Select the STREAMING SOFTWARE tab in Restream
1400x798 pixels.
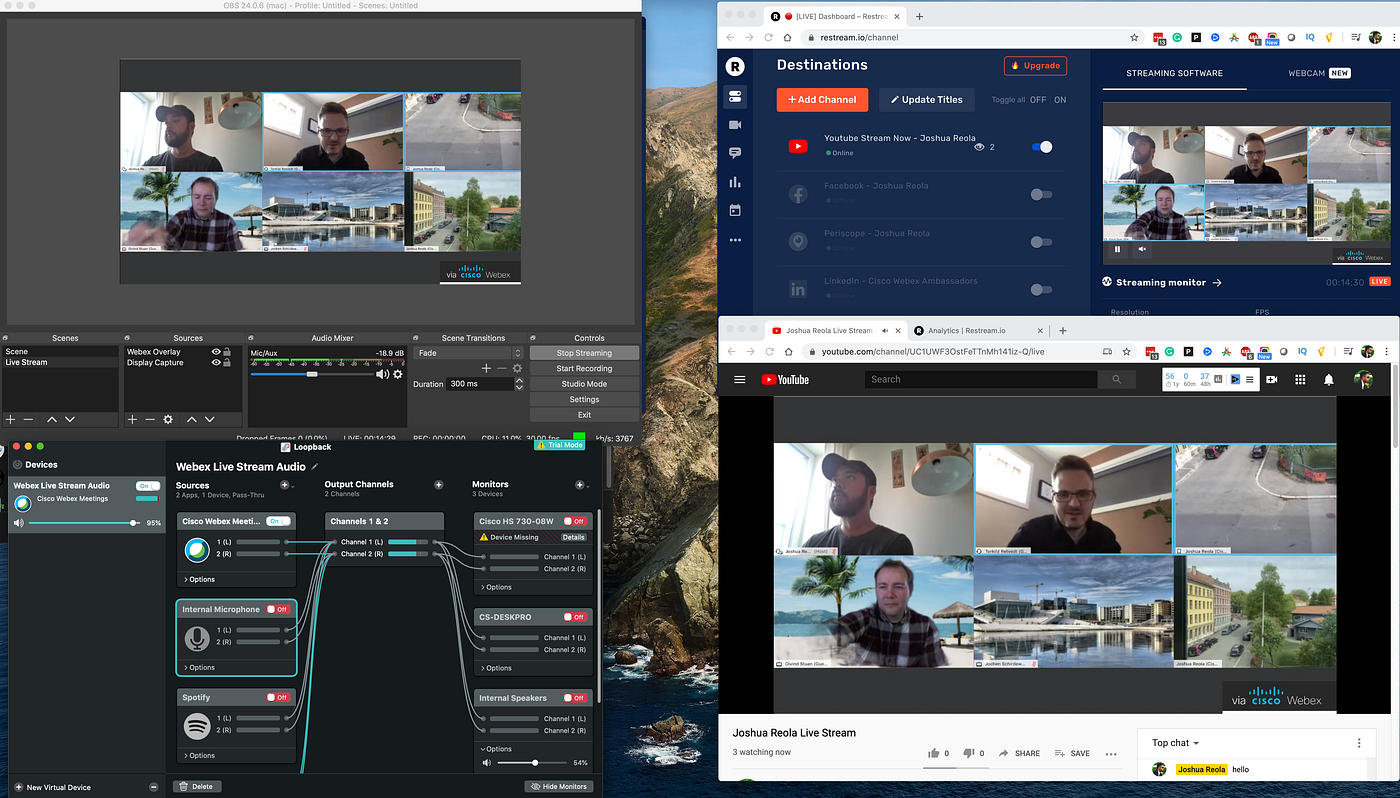[x=1174, y=73]
